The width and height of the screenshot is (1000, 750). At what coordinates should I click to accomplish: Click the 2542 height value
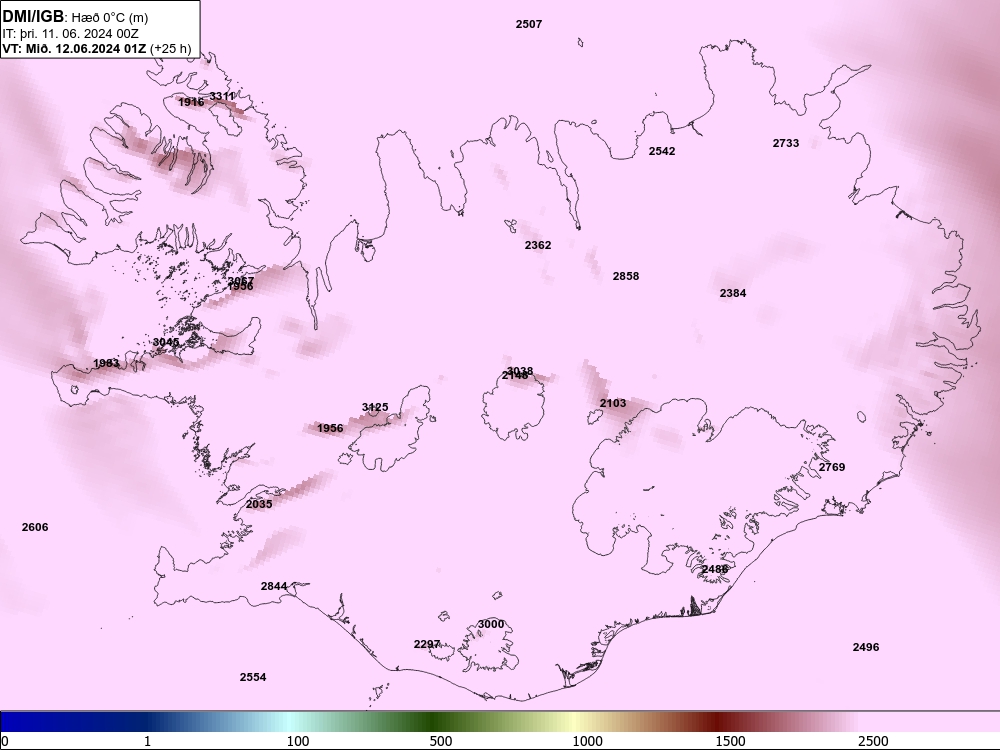point(662,151)
